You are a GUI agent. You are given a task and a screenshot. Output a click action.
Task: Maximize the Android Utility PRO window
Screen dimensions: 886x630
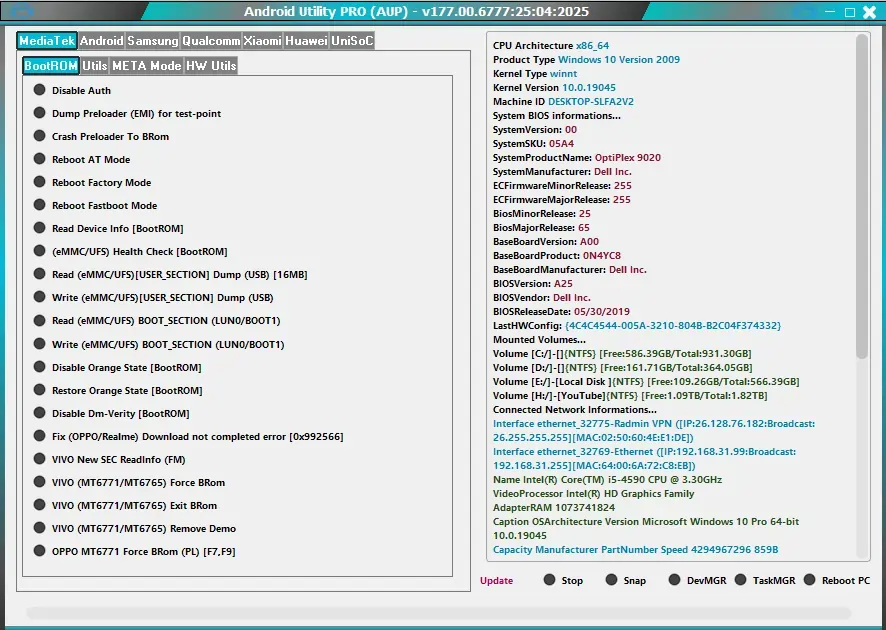(x=849, y=12)
